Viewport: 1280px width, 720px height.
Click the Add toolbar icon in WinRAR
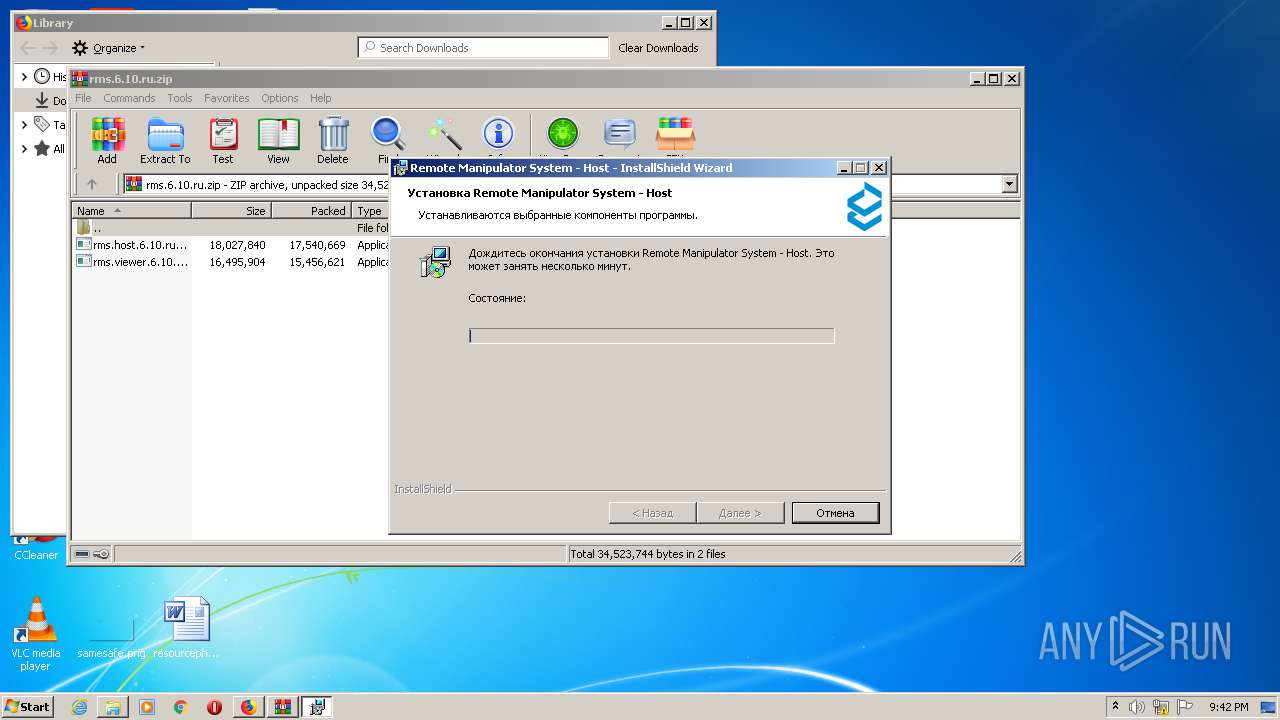coord(107,140)
